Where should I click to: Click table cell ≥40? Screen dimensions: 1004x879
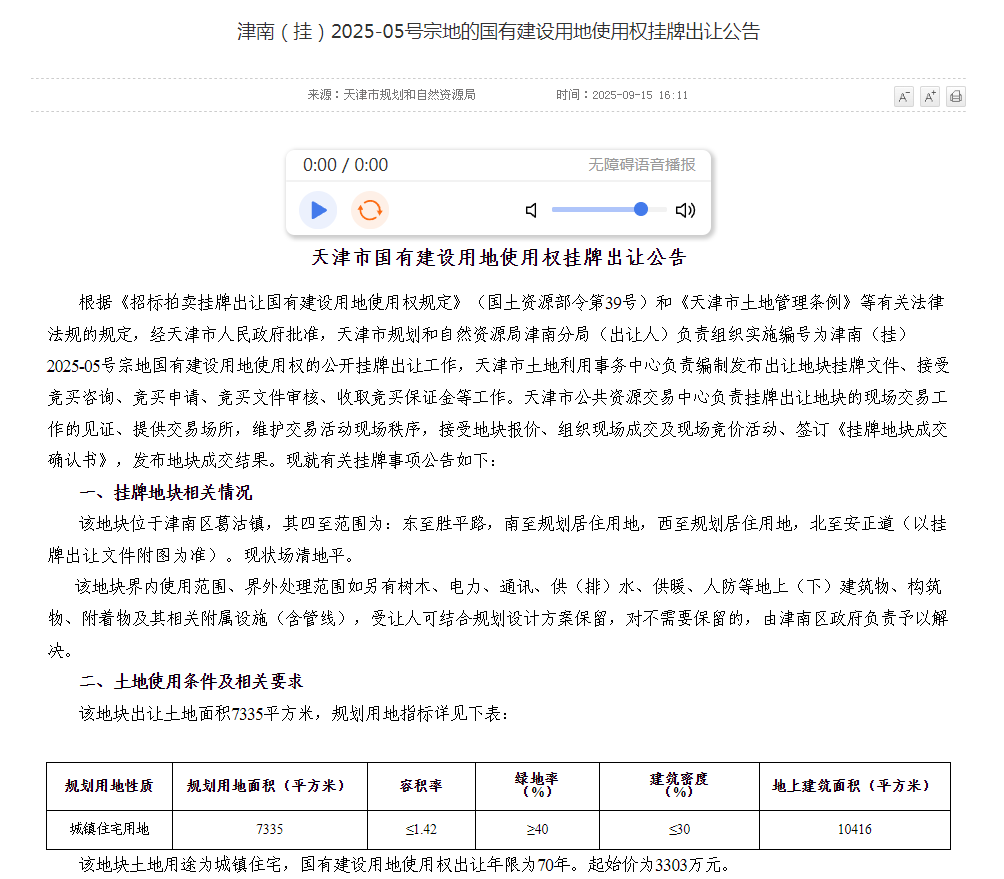tap(537, 829)
